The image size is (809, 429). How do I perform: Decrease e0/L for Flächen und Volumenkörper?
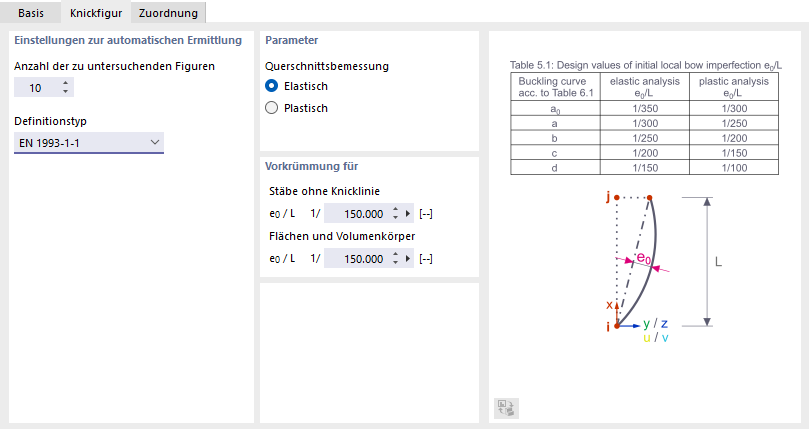395,262
